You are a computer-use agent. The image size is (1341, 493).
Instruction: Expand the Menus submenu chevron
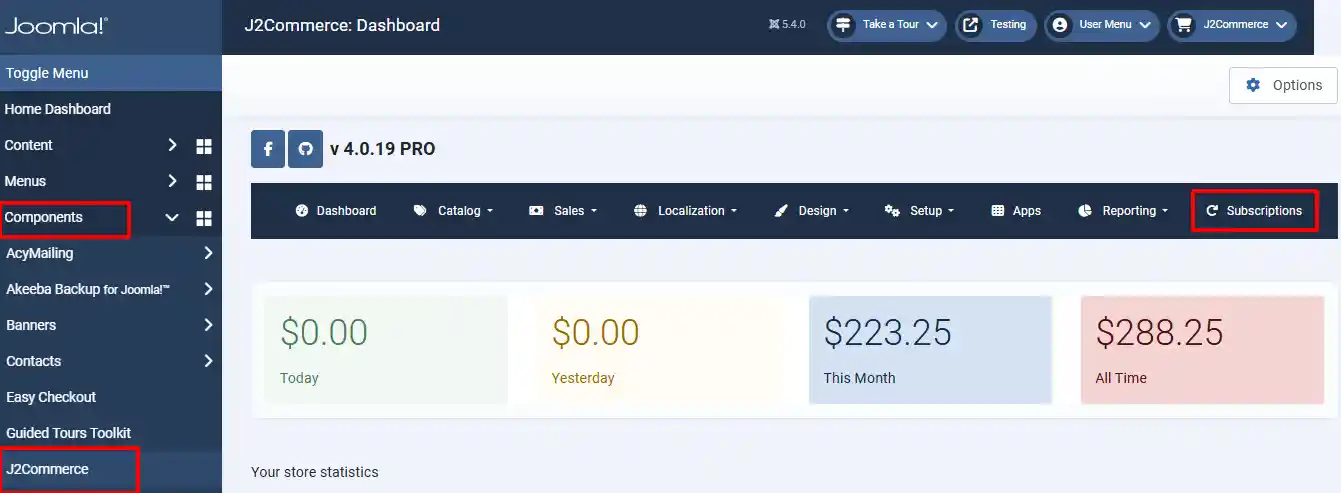(x=172, y=181)
